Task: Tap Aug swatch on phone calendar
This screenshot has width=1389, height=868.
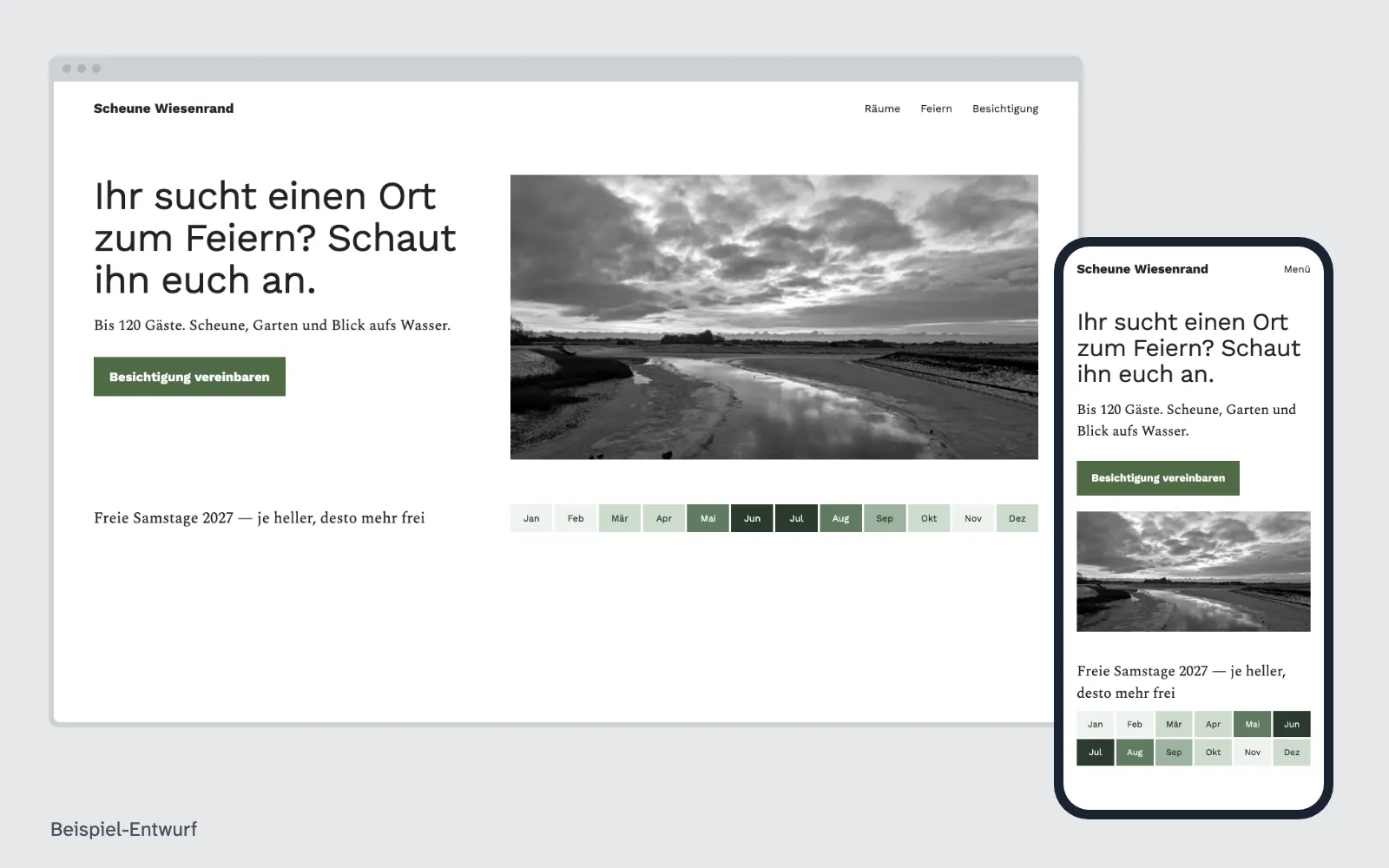Action: [x=1135, y=753]
